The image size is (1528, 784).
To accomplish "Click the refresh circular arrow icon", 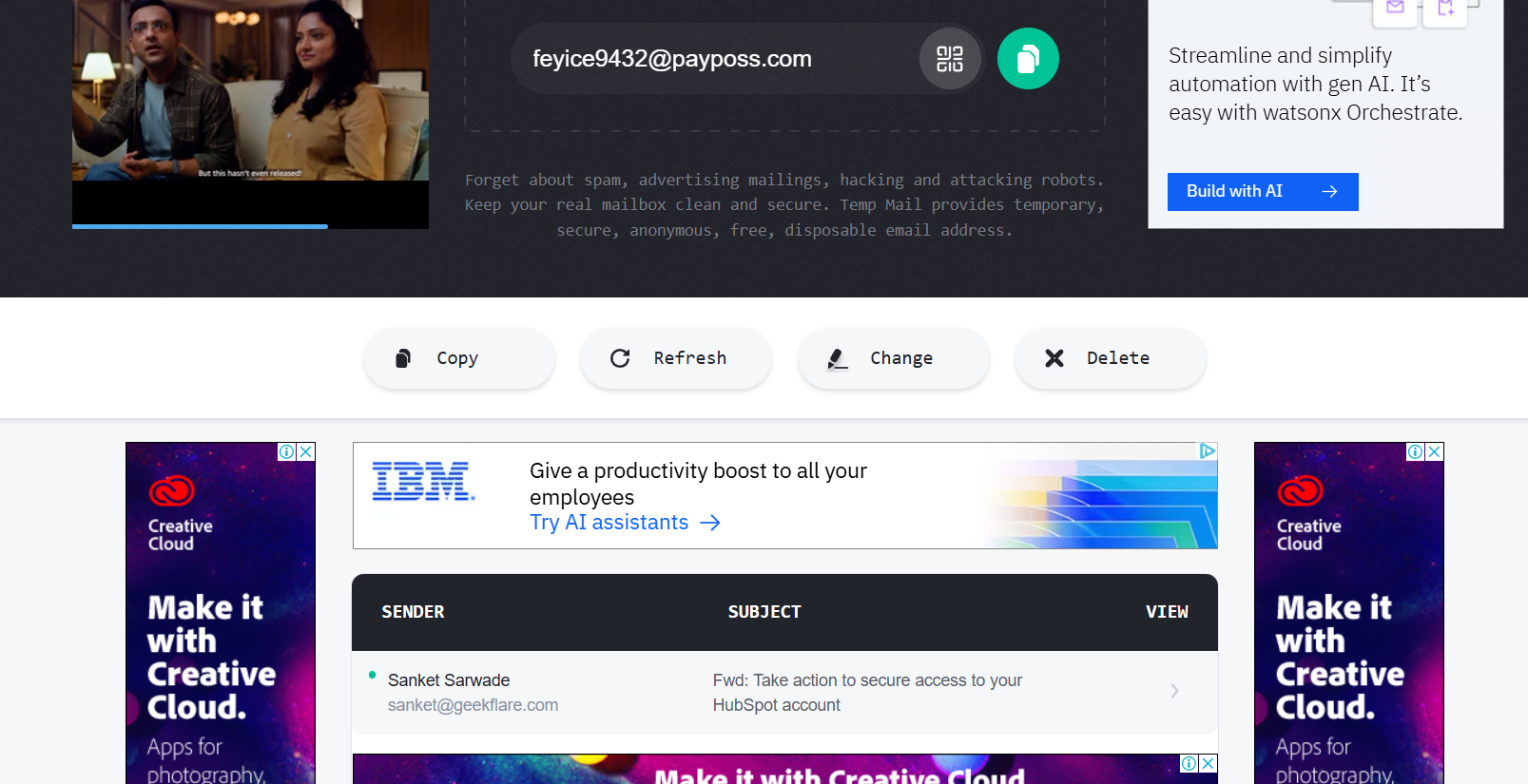I will click(x=620, y=358).
